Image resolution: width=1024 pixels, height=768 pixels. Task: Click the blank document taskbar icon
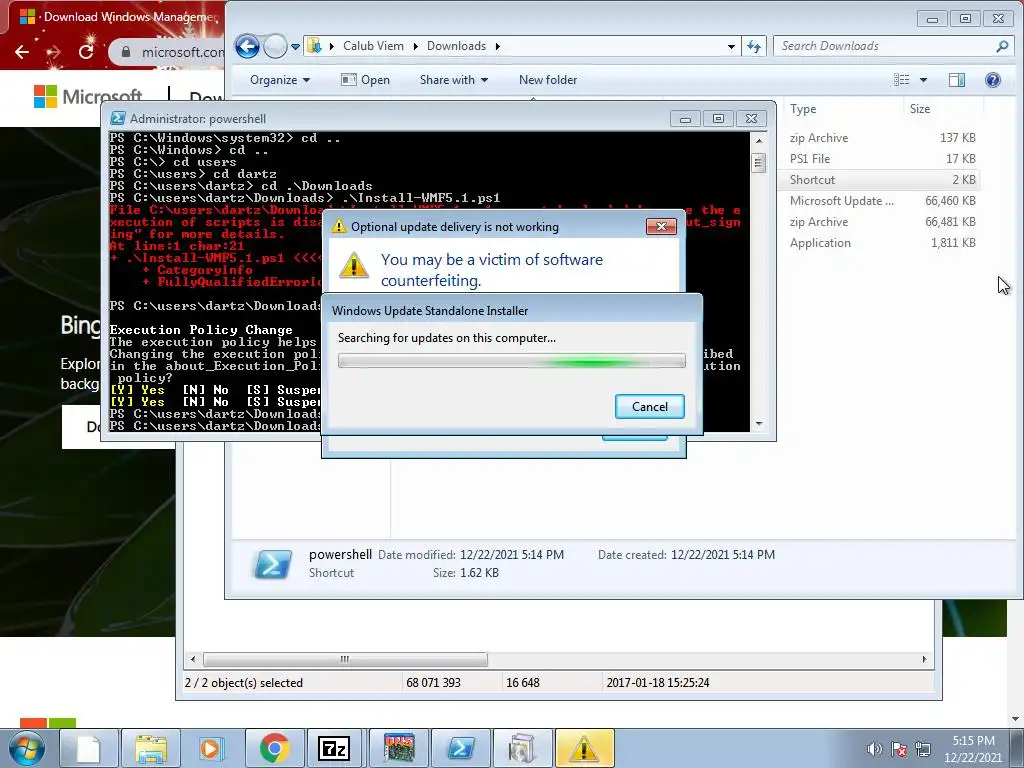pyautogui.click(x=88, y=748)
